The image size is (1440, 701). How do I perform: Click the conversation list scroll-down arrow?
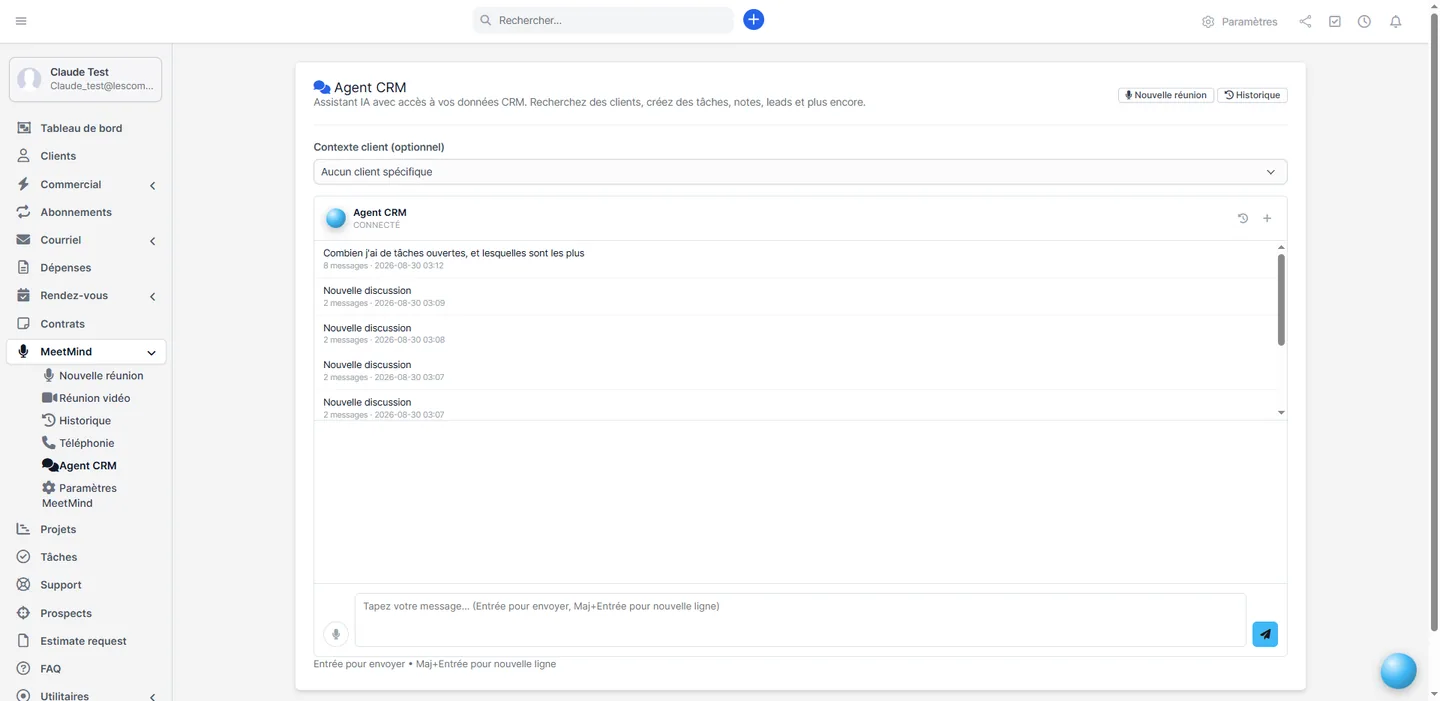[1281, 413]
